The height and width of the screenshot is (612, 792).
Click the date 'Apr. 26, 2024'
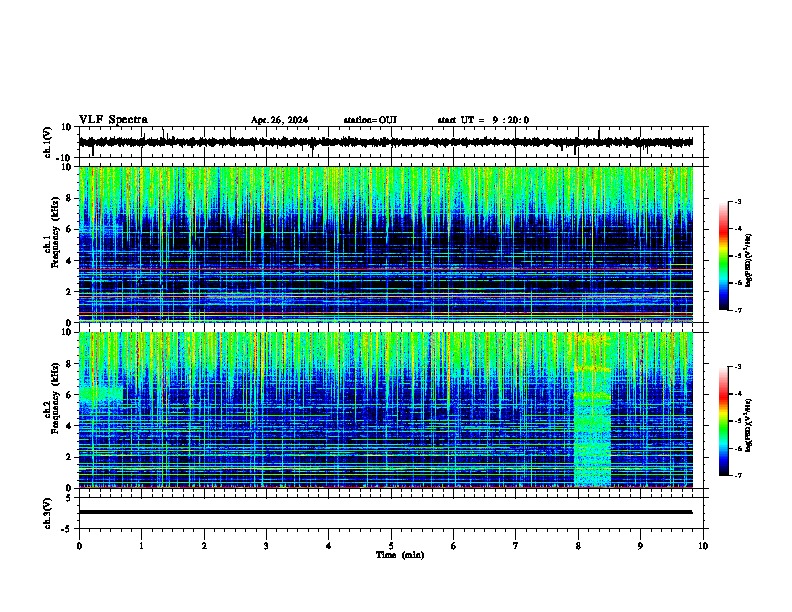pyautogui.click(x=279, y=120)
